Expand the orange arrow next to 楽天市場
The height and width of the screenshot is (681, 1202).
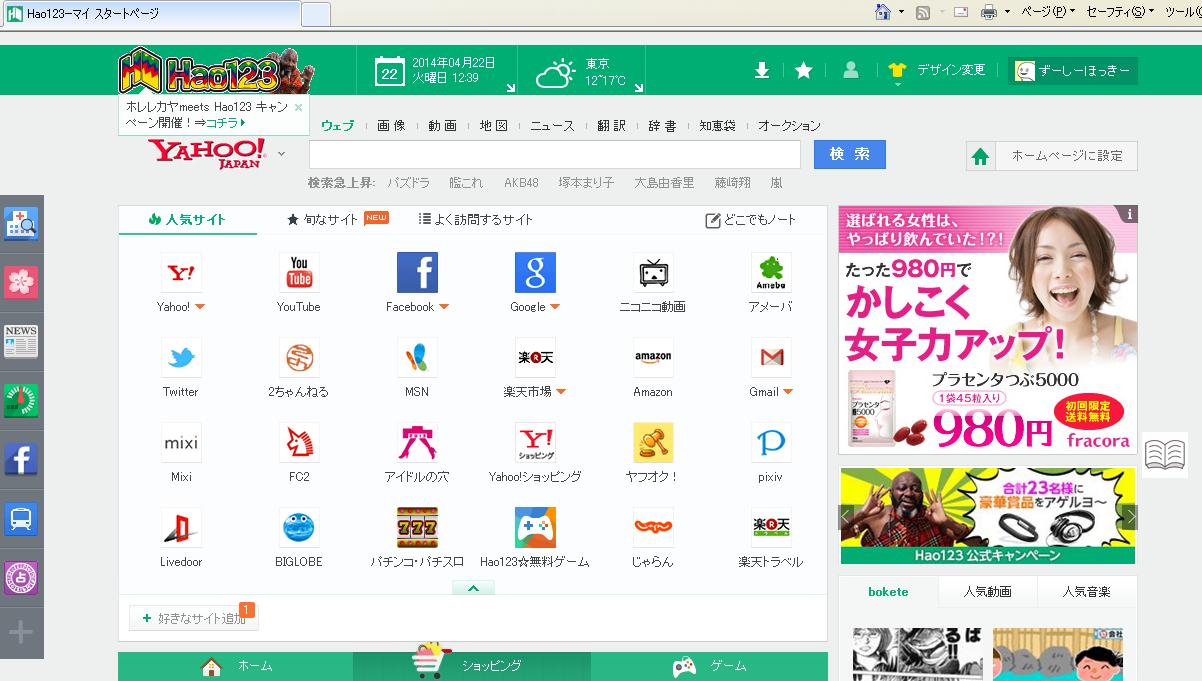pyautogui.click(x=561, y=392)
